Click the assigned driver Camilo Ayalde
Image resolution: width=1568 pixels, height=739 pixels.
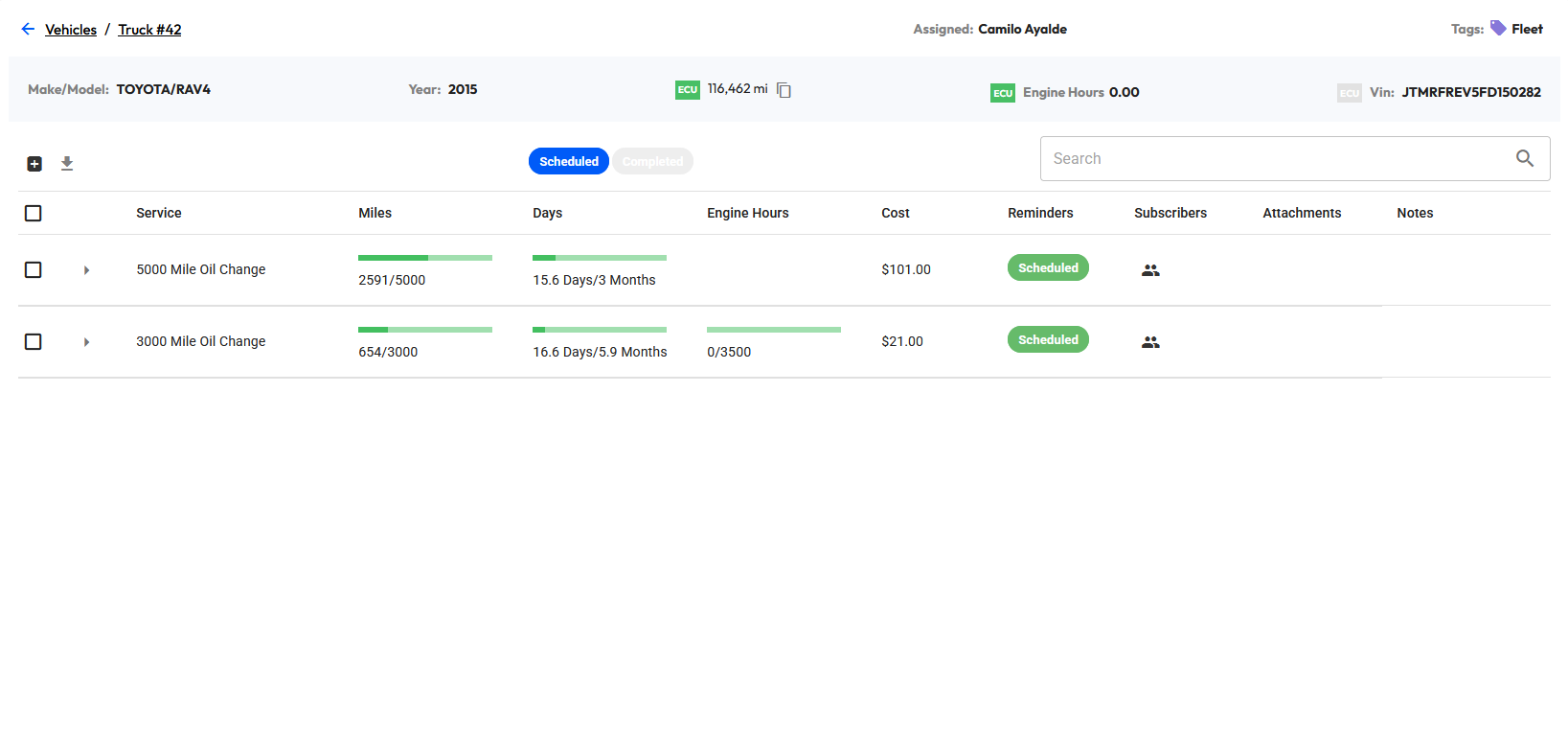pos(1022,29)
